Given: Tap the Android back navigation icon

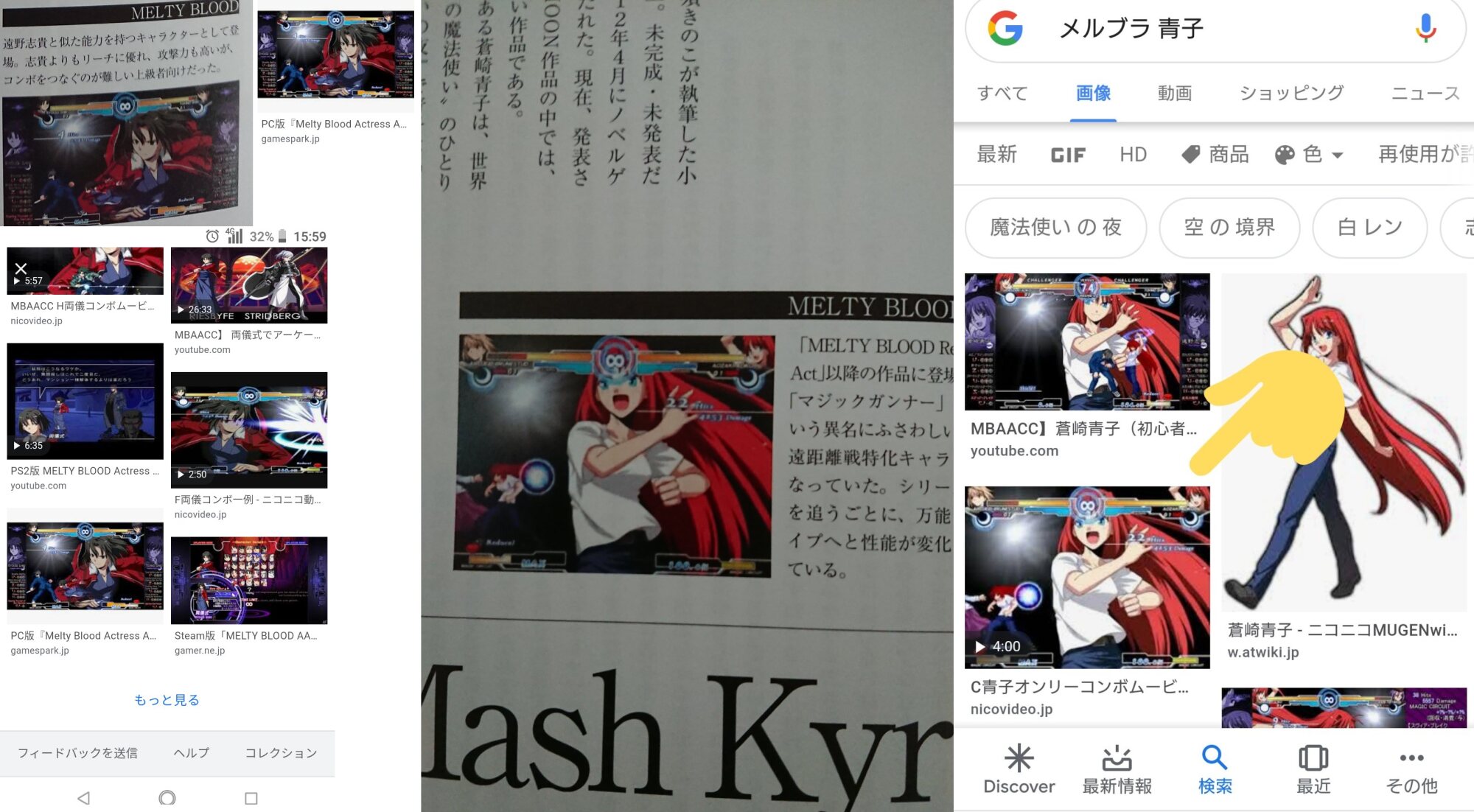Looking at the screenshot, I should [x=84, y=798].
